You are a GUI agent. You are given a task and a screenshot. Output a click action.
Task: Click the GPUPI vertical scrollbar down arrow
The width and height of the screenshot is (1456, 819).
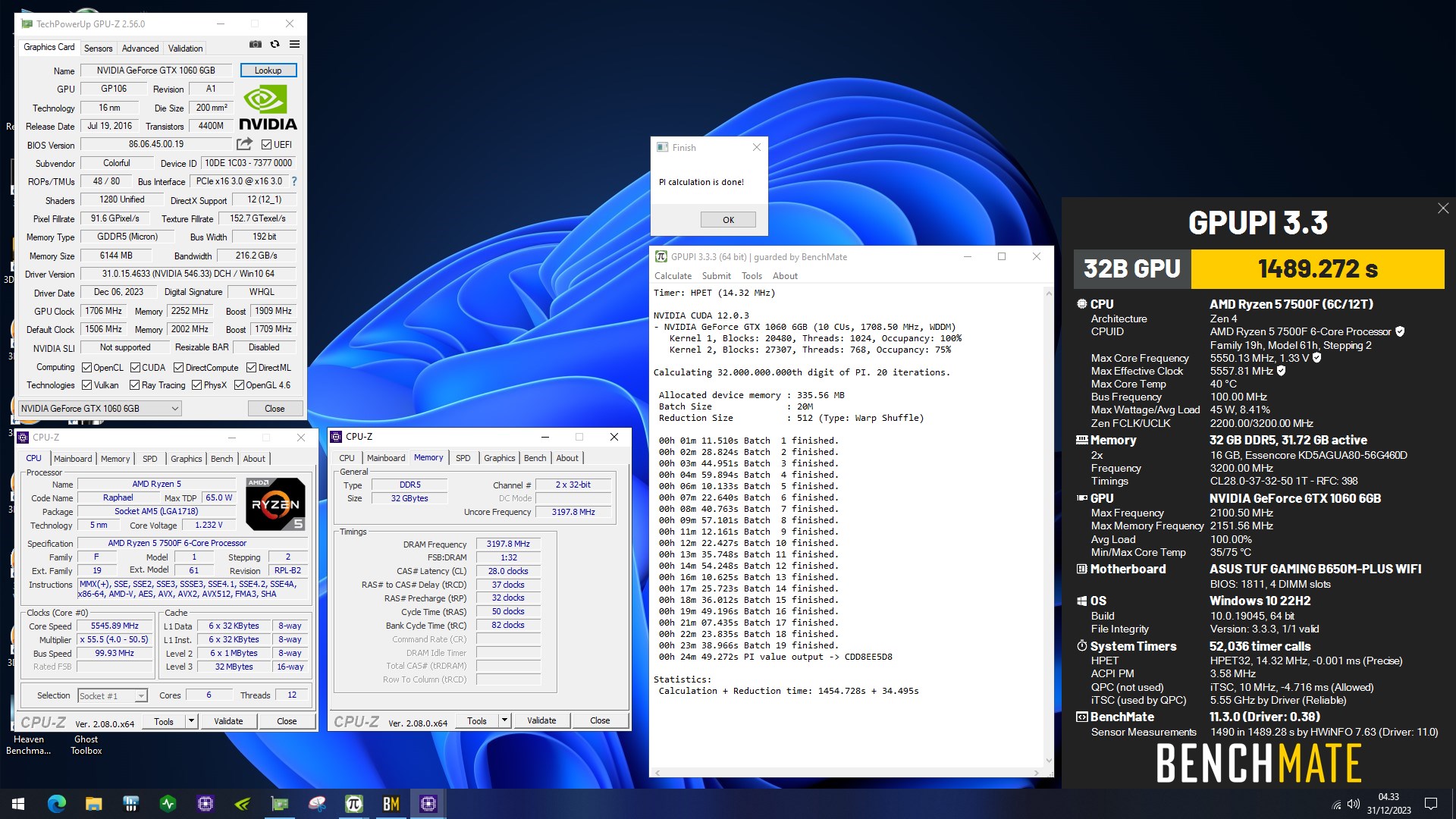(1049, 761)
